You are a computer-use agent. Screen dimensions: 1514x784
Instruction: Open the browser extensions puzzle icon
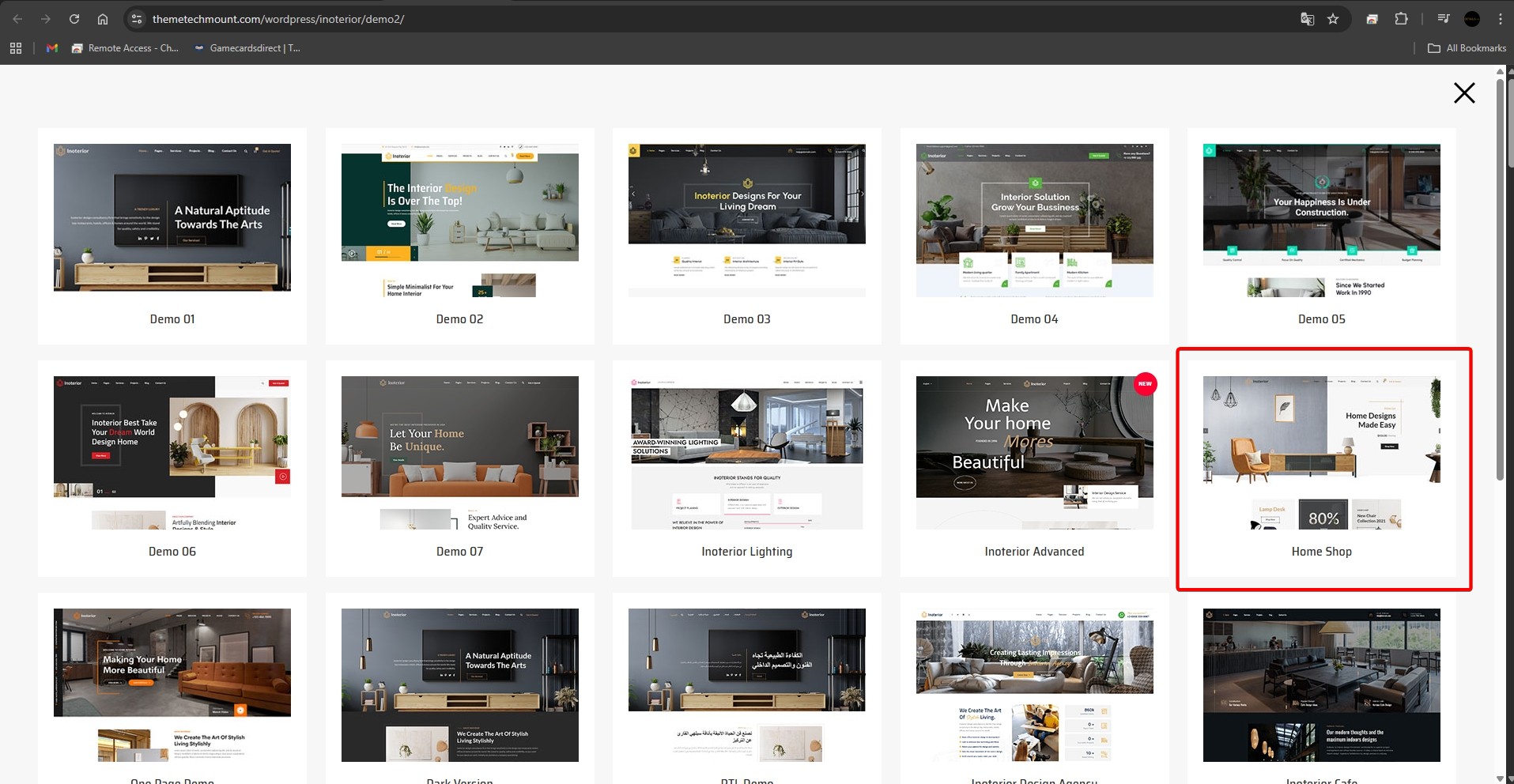point(1401,19)
